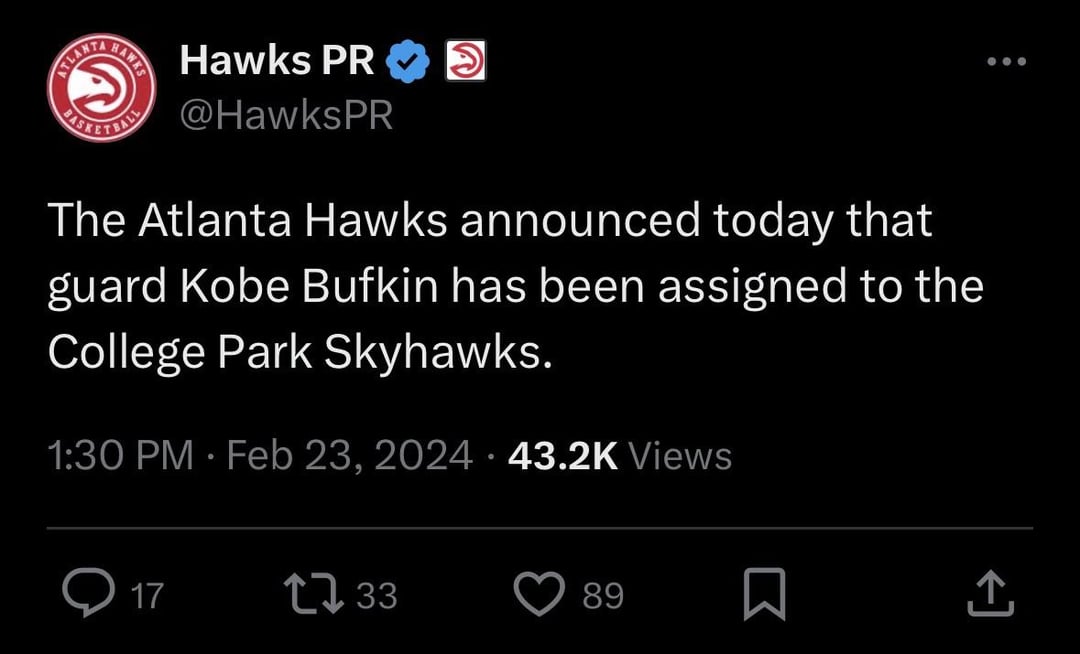This screenshot has width=1080, height=654.
Task: Share the tweet via the share icon
Action: [x=991, y=594]
